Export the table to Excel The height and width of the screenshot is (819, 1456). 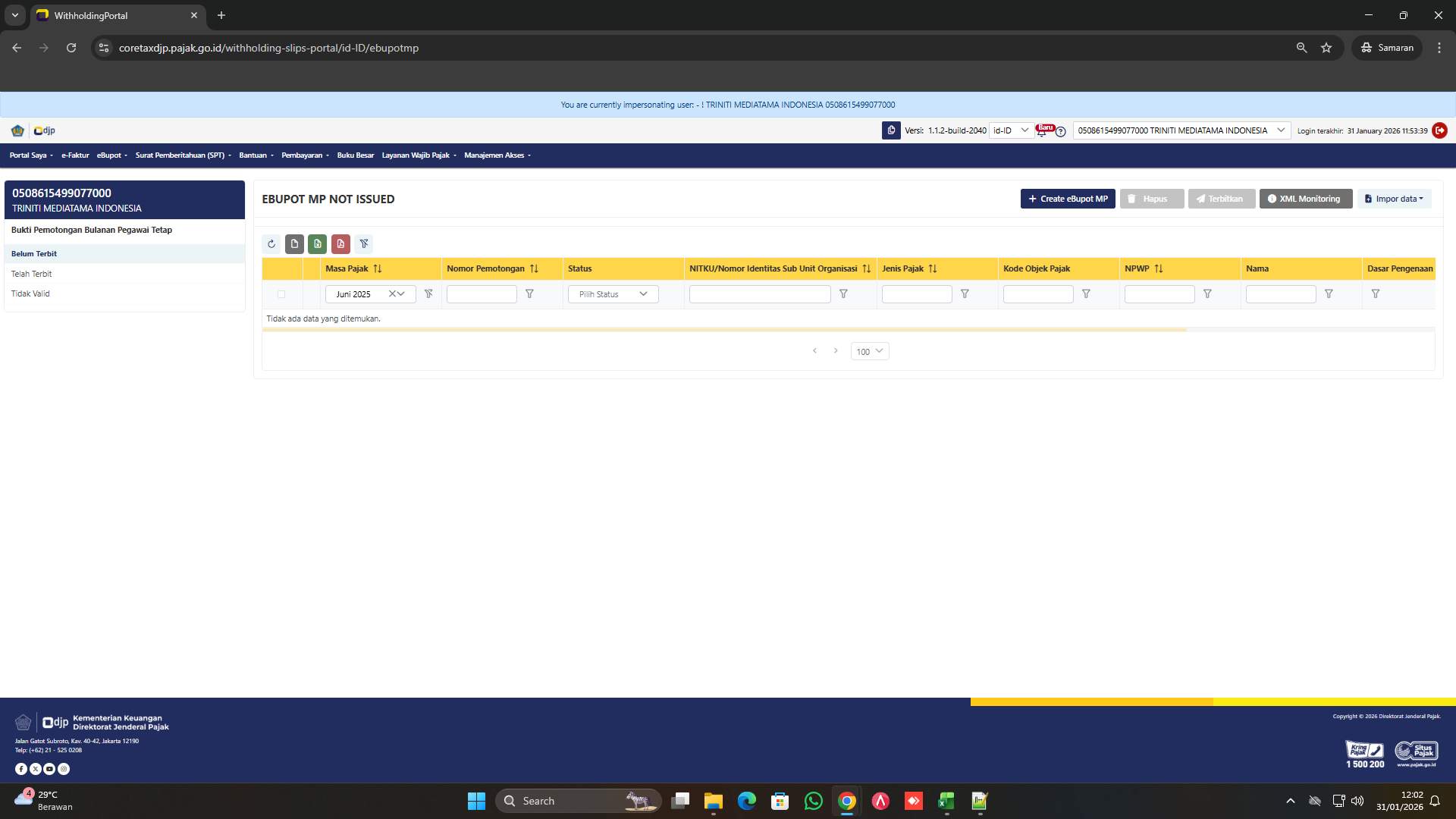click(317, 244)
